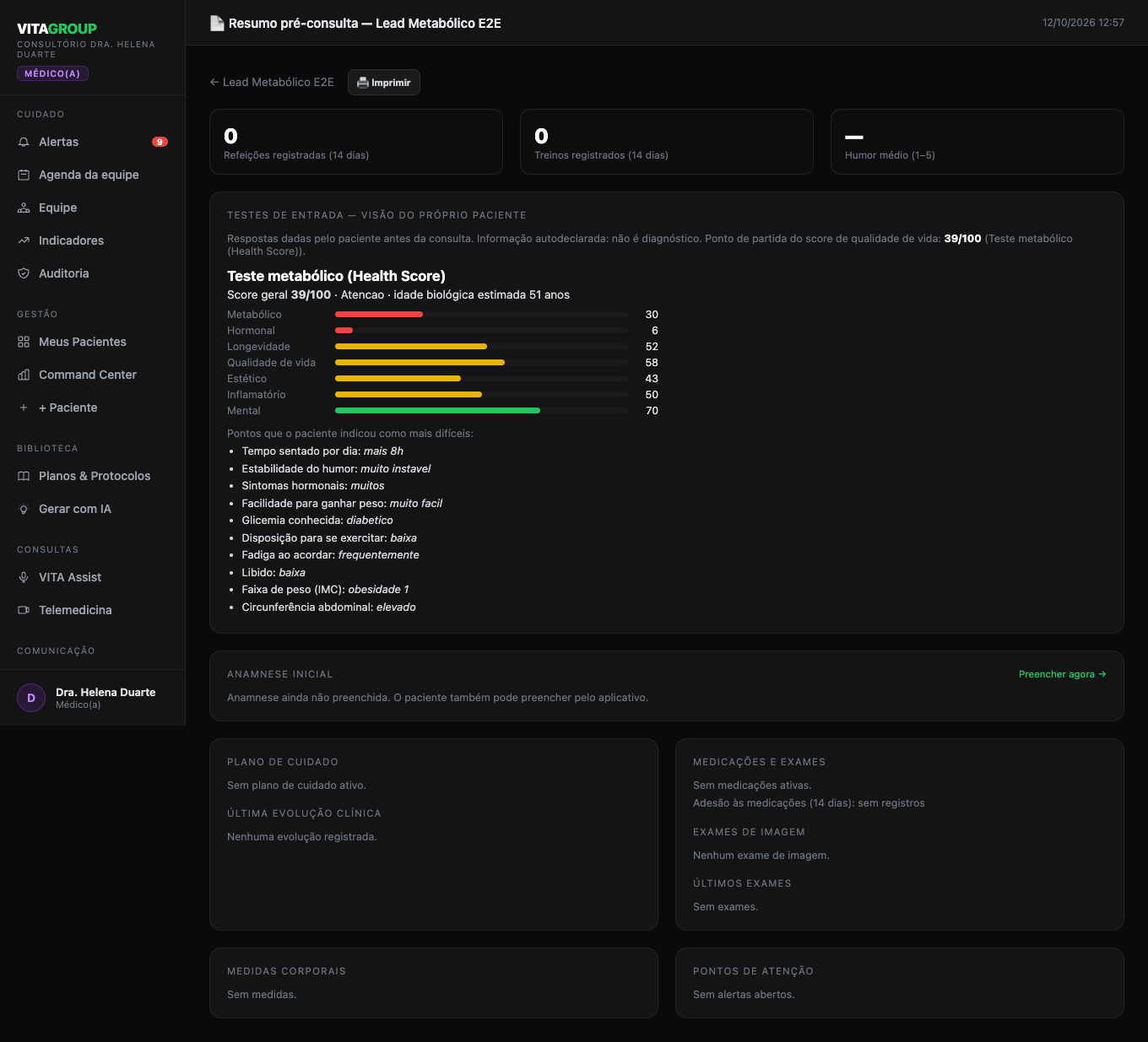Open the Indicadores page
1148x1042 pixels.
tap(93, 240)
